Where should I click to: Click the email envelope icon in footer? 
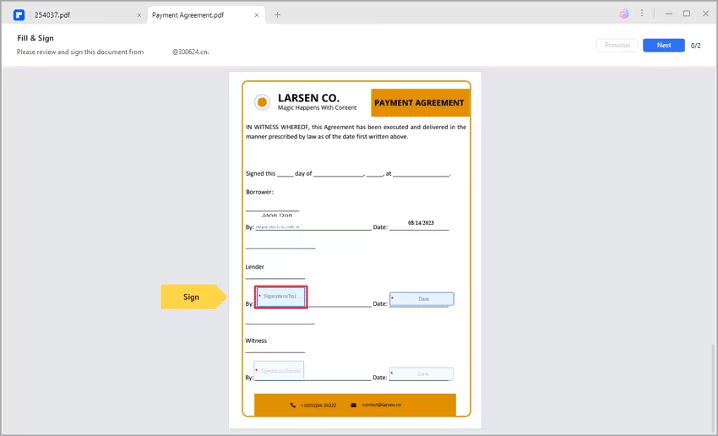(354, 405)
